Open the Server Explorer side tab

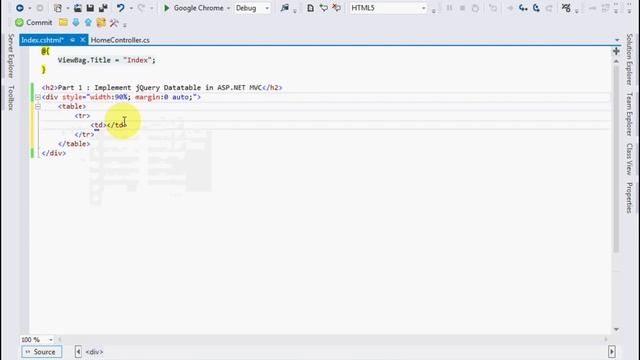click(11, 56)
